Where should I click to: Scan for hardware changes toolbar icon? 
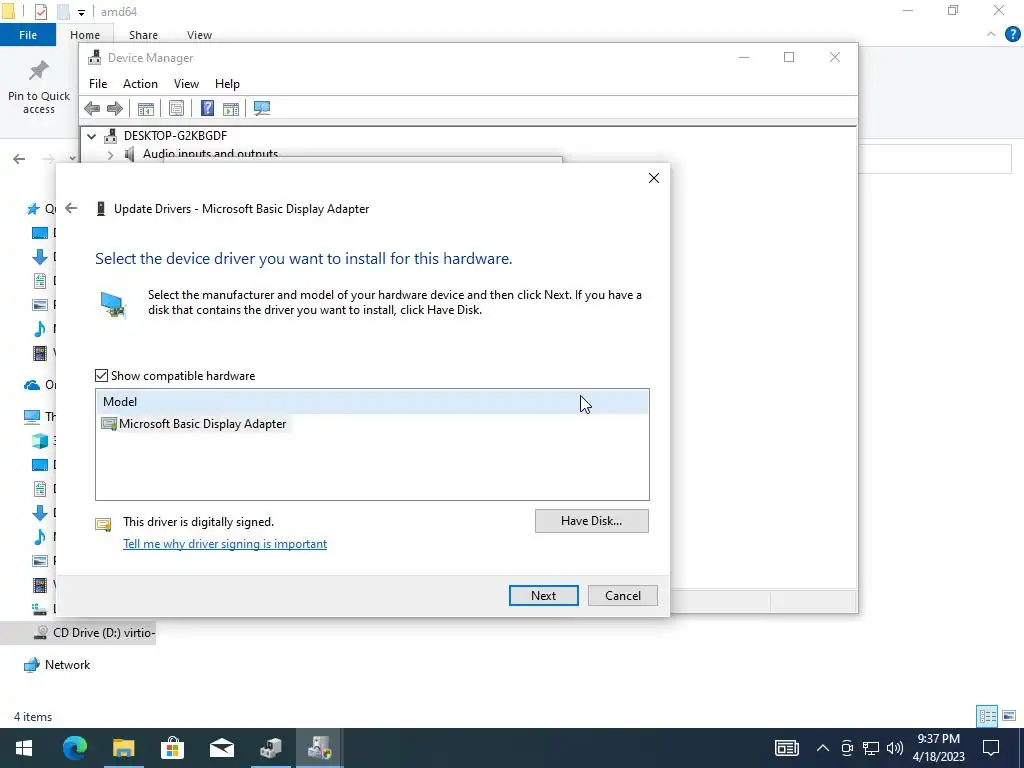tap(262, 108)
